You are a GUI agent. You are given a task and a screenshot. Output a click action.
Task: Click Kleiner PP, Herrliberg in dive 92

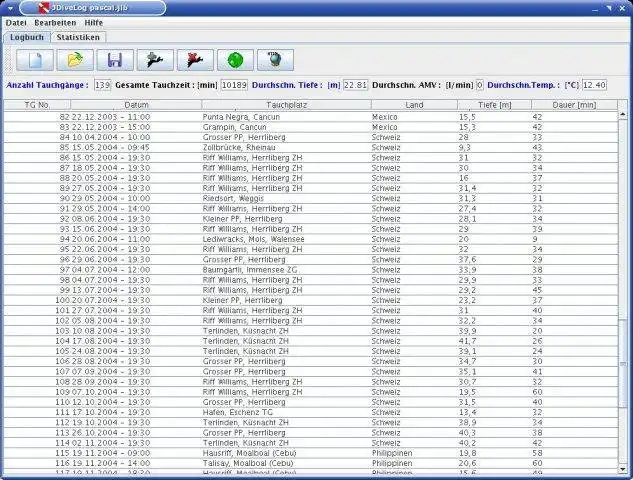(x=243, y=219)
